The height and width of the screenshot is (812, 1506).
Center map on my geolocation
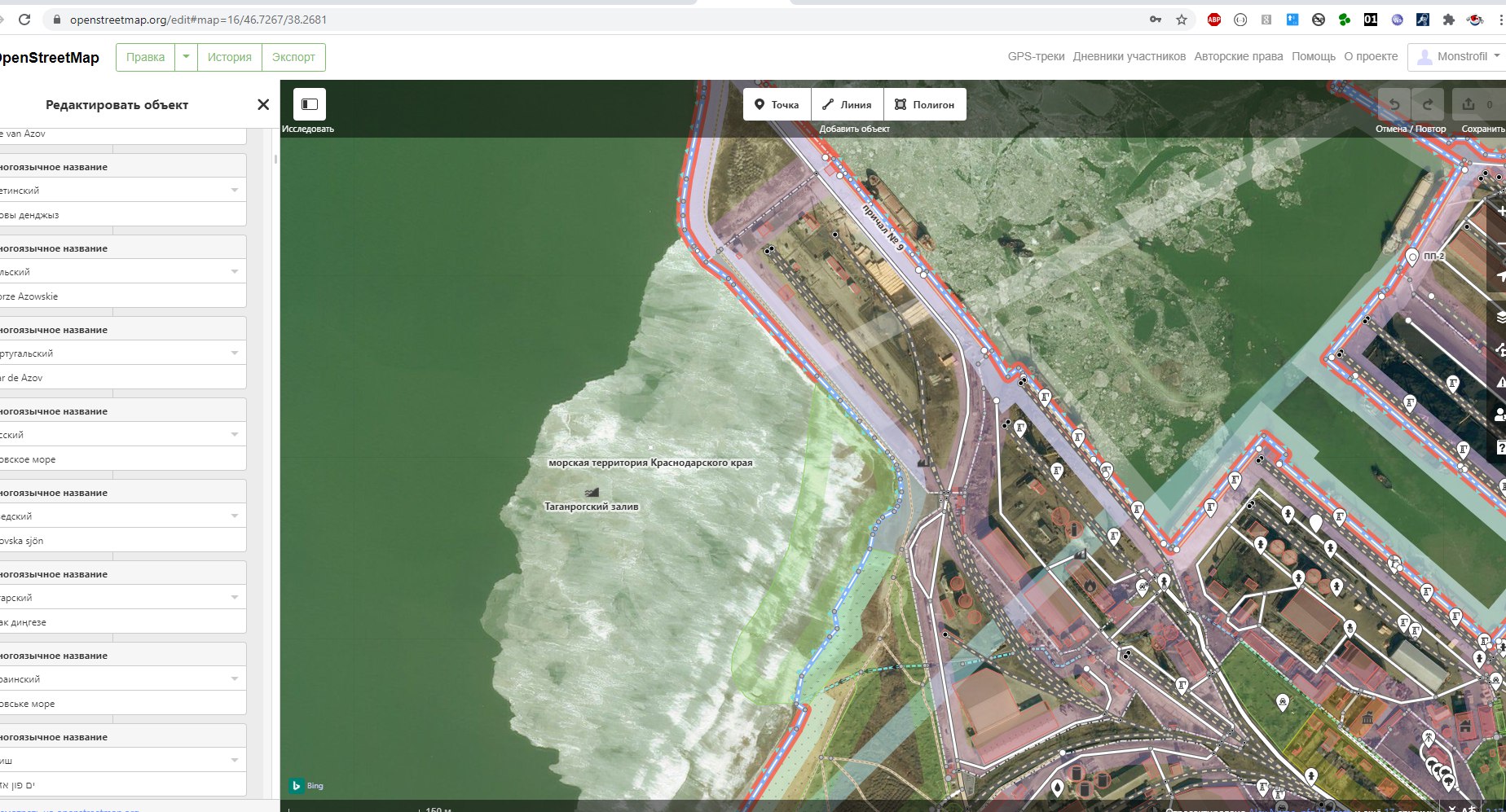point(1498,276)
